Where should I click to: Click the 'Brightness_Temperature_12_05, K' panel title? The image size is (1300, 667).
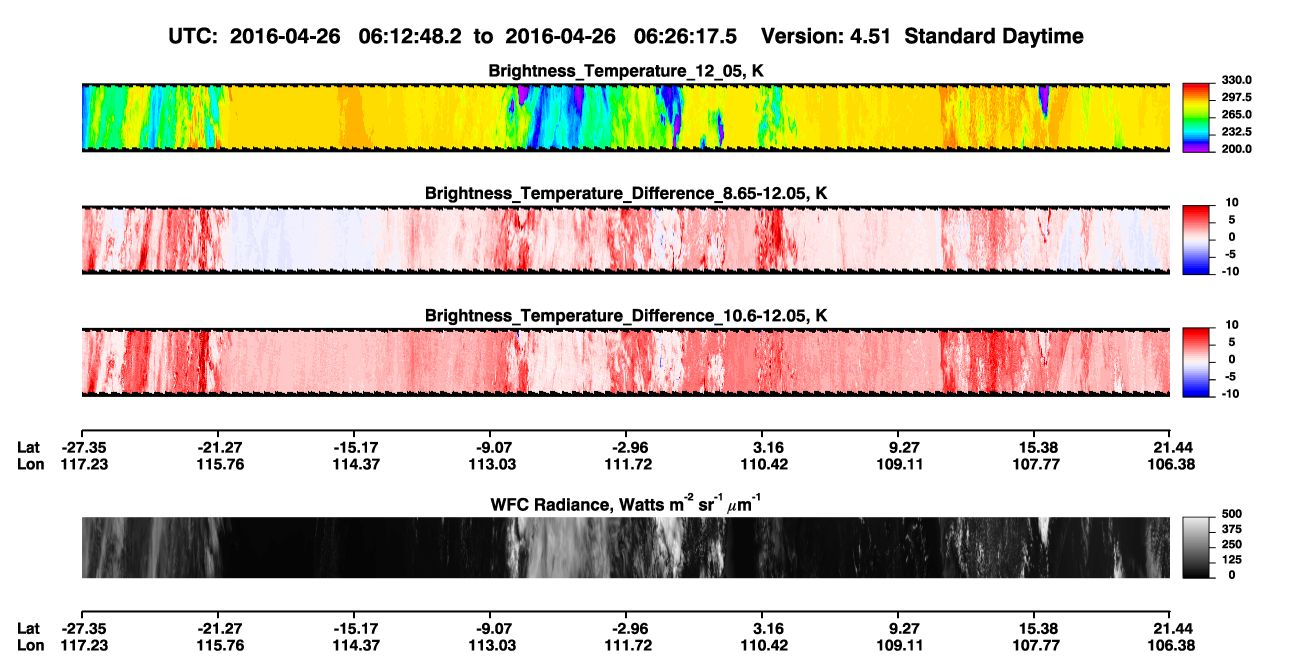tap(626, 71)
